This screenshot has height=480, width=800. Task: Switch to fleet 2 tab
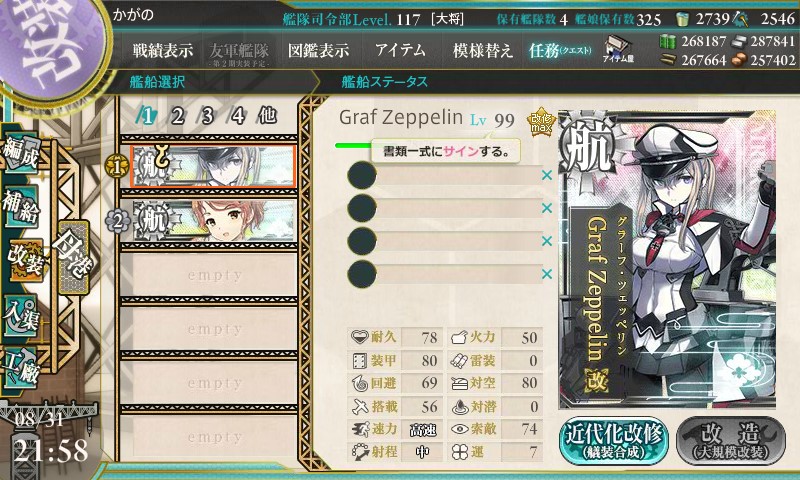177,116
